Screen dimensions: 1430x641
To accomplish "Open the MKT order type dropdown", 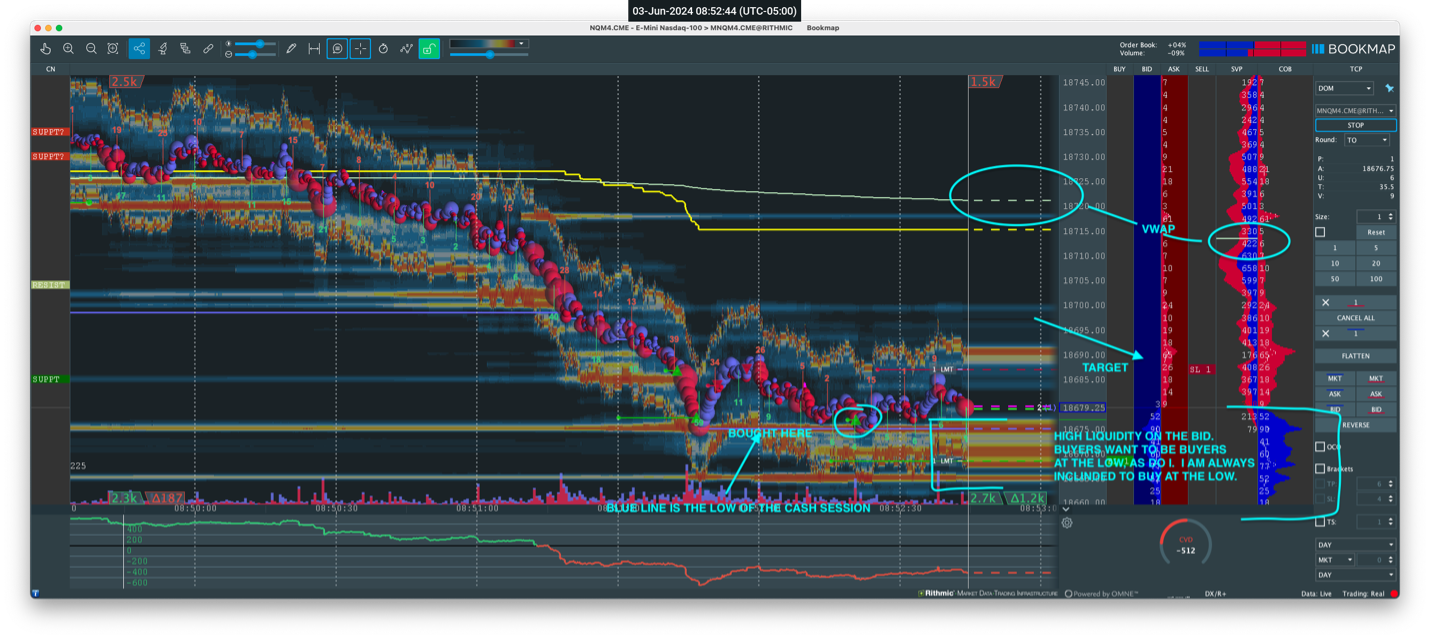I will coord(1334,560).
